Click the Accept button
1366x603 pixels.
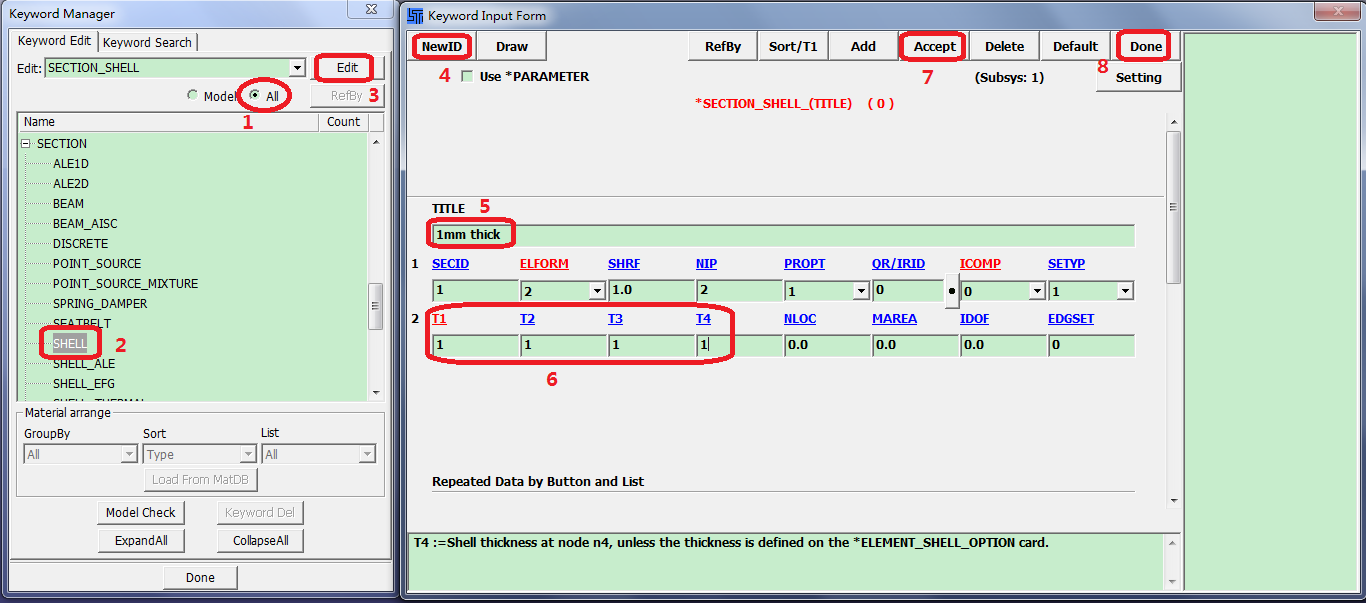click(x=935, y=46)
